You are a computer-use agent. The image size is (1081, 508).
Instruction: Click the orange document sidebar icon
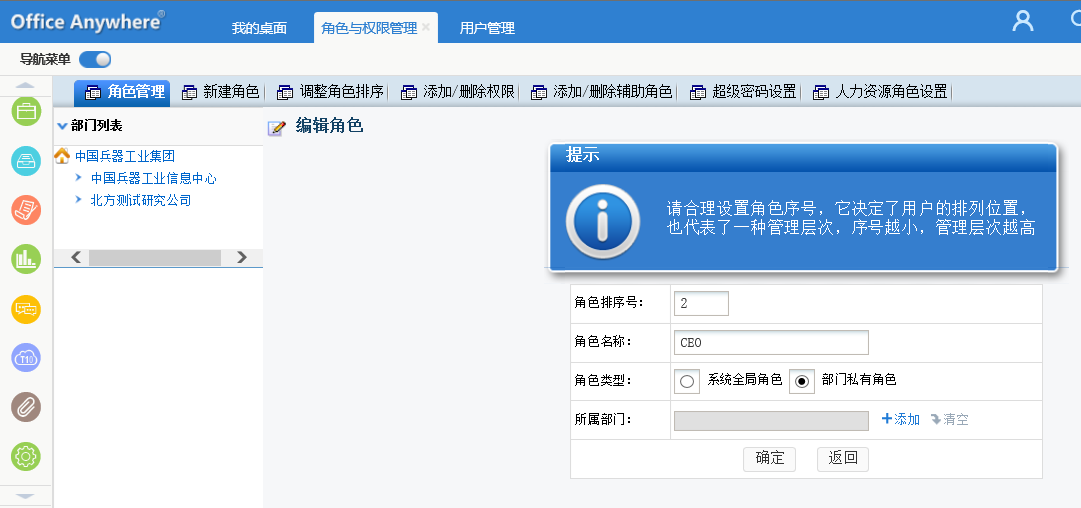point(26,210)
